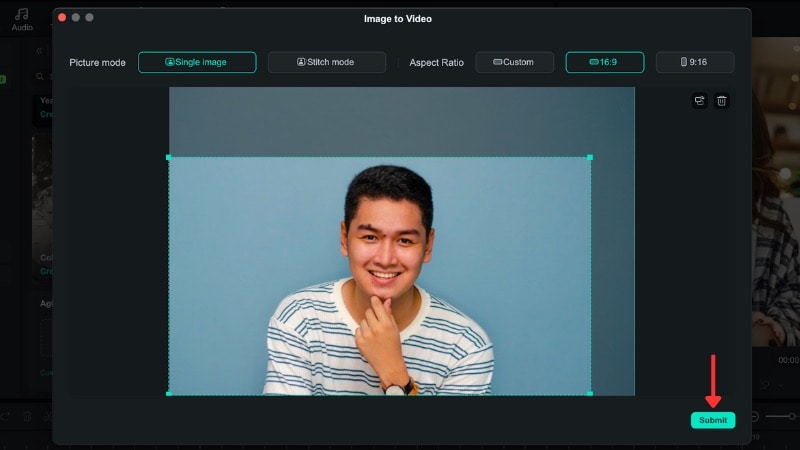Screen dimensions: 800x450
Task: Switch to Stitch mode
Action: tap(327, 62)
